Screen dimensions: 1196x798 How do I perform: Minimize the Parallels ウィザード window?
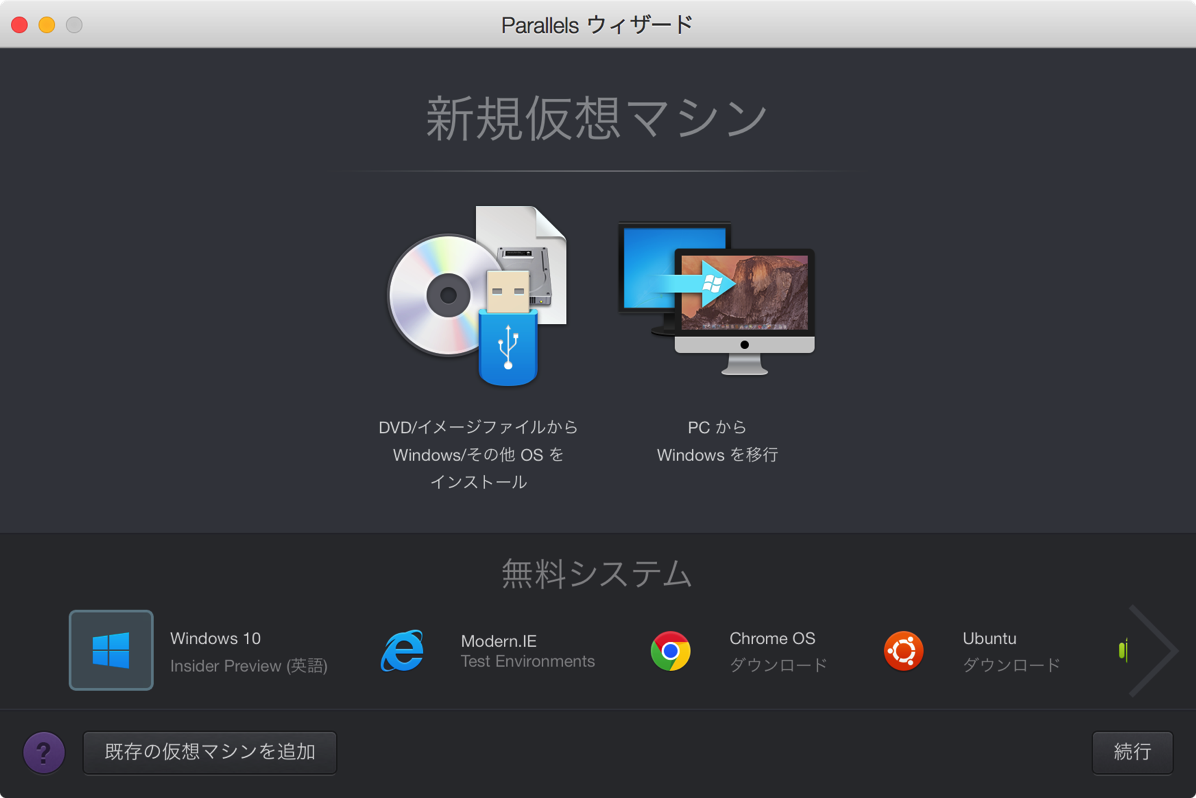[x=44, y=24]
